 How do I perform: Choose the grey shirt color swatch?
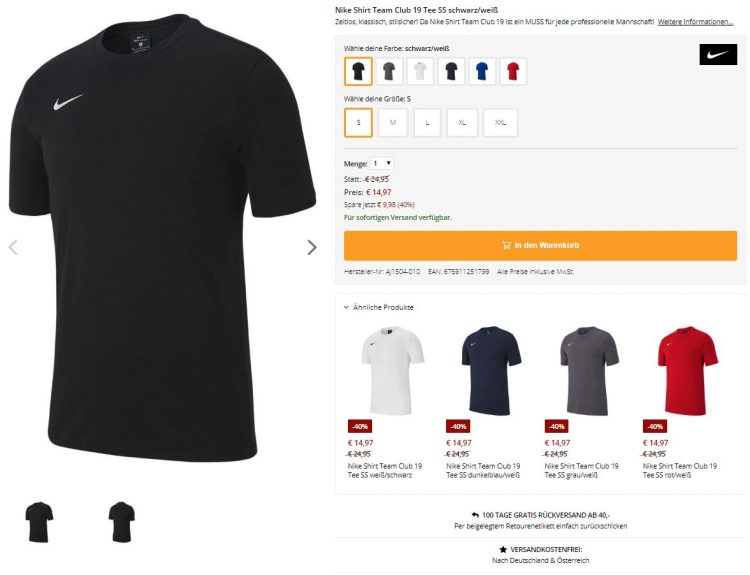389,71
